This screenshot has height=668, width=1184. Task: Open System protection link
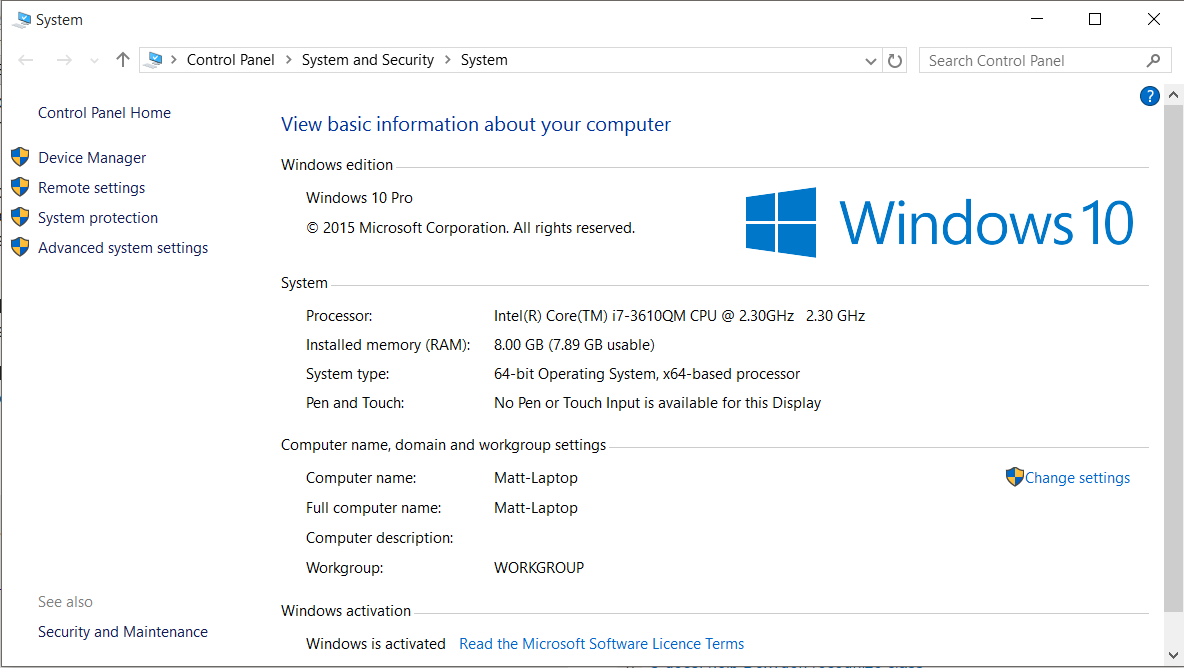click(98, 218)
